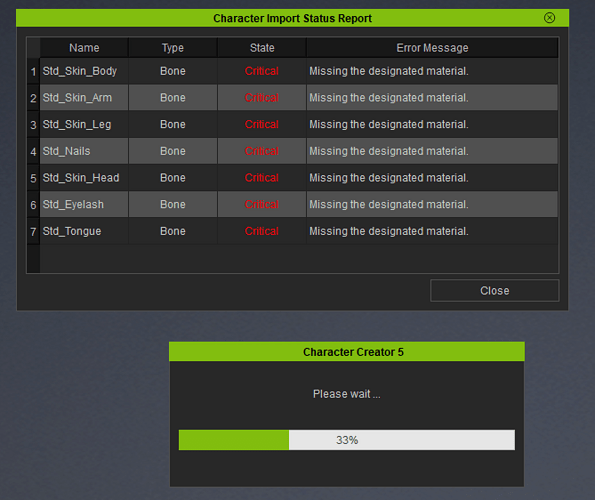Click Critical state for Std_Nails
This screenshot has height=500, width=595.
tap(262, 151)
